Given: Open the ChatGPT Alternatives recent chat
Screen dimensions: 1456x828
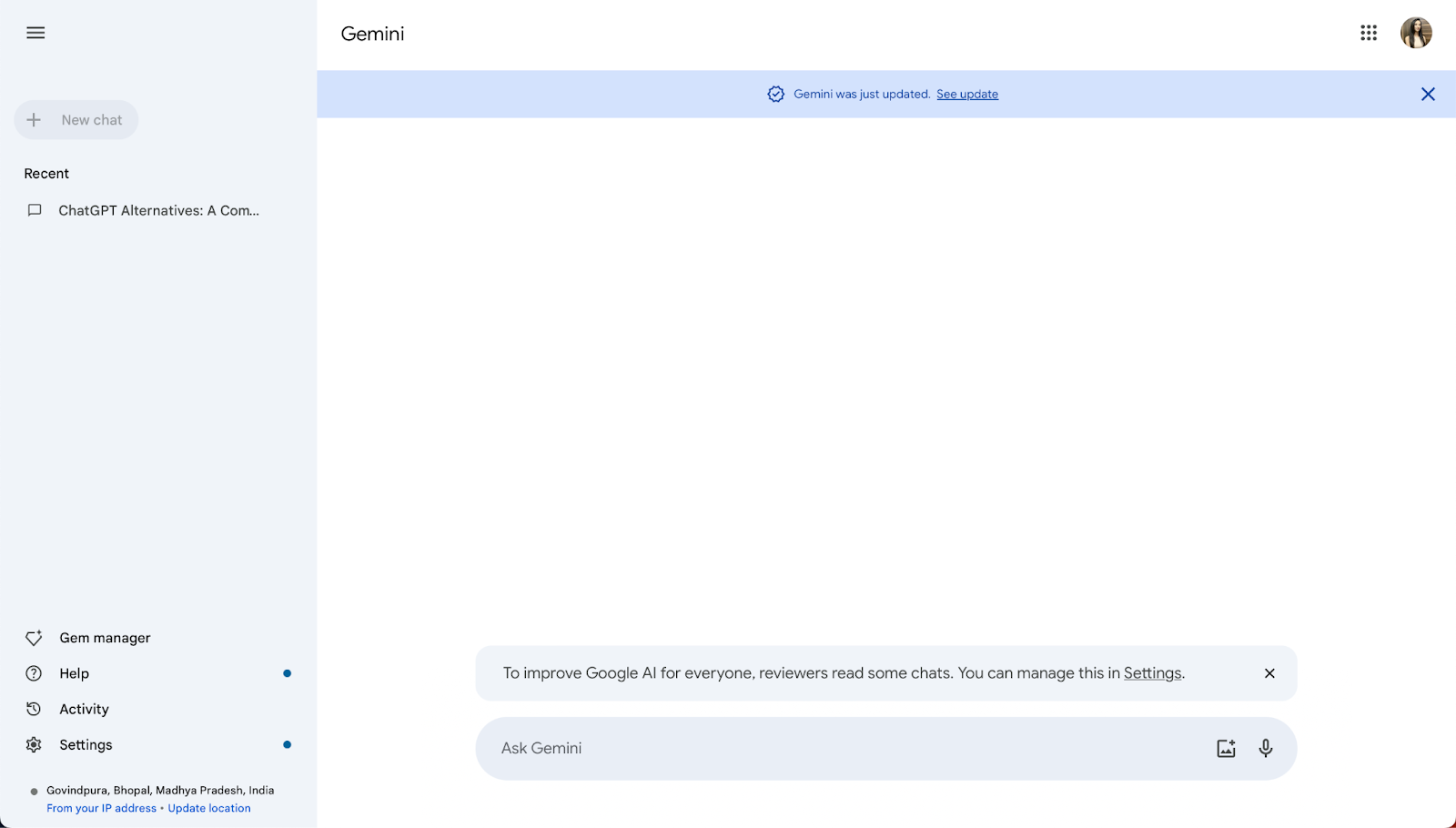Looking at the screenshot, I should coord(158,210).
